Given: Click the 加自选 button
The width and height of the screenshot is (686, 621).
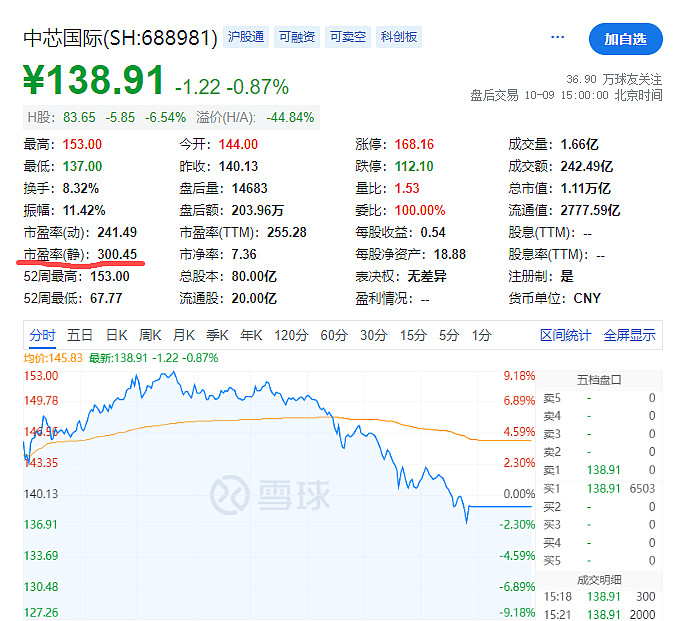Looking at the screenshot, I should point(625,39).
